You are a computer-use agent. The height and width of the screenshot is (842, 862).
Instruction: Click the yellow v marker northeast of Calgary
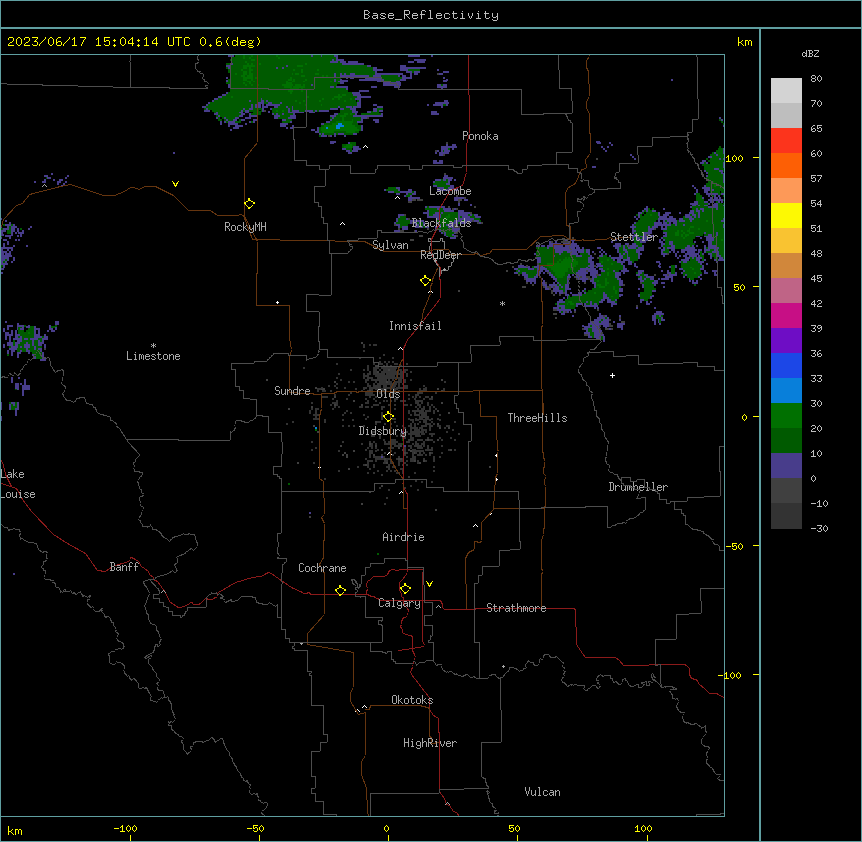[429, 584]
